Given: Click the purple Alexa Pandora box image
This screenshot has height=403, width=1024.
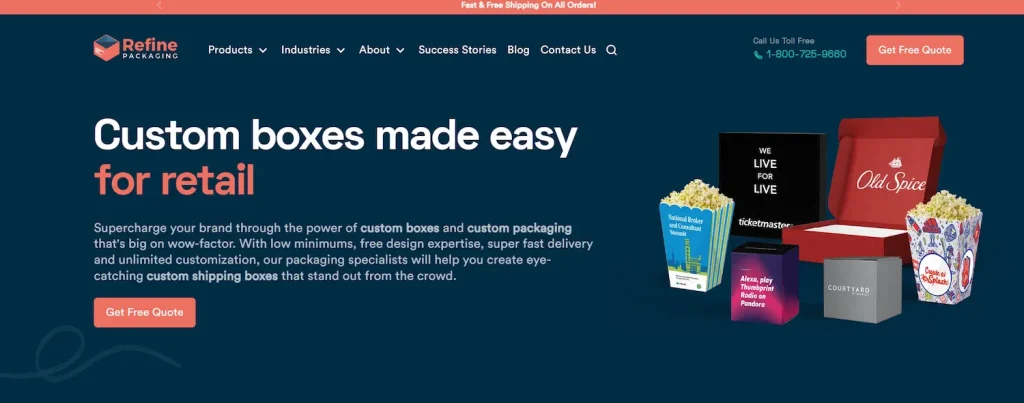Looking at the screenshot, I should pyautogui.click(x=764, y=282).
